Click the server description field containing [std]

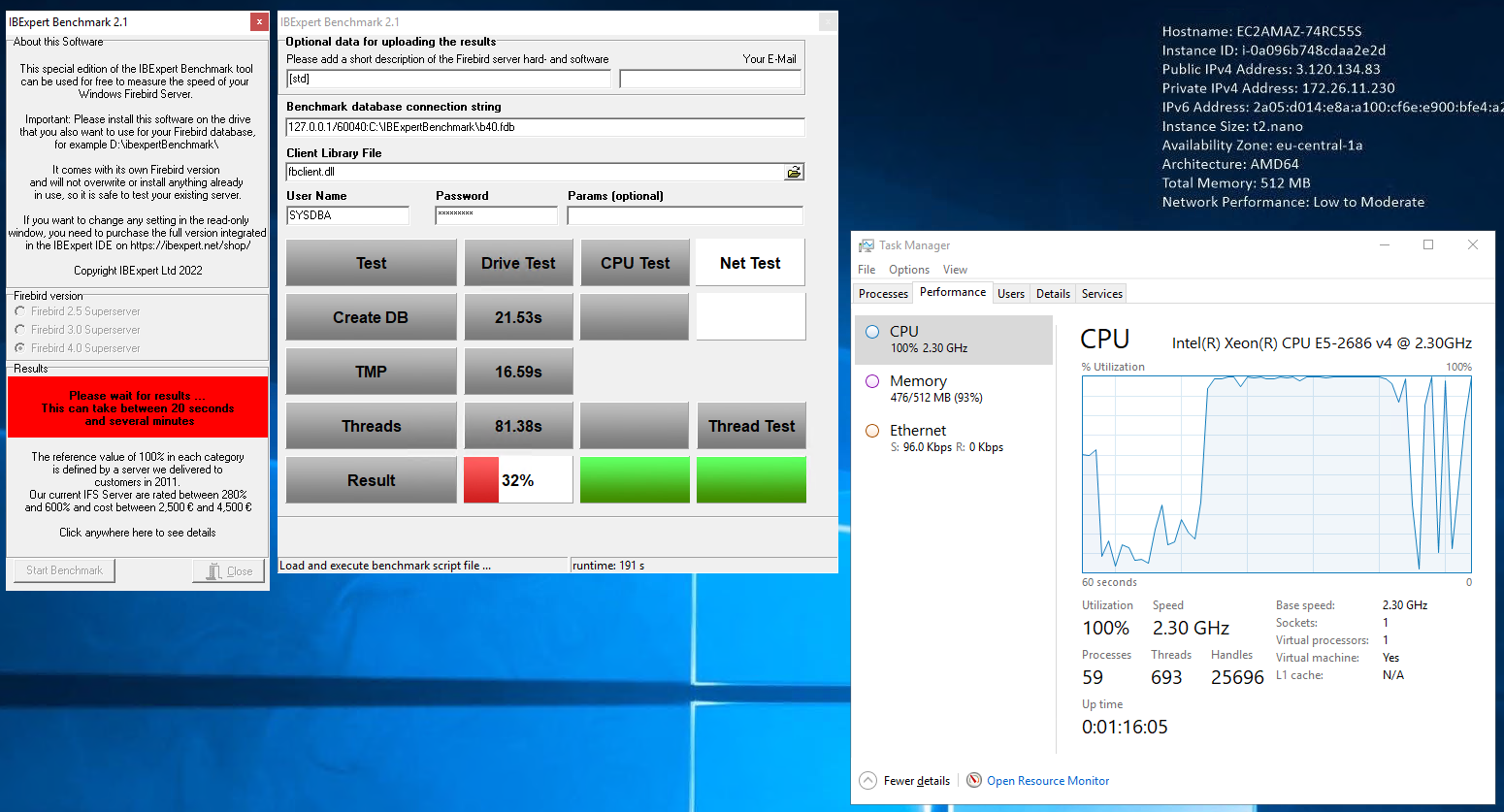448,79
